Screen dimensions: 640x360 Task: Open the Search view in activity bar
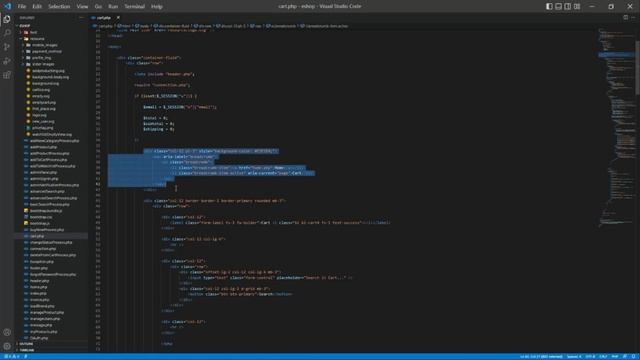(x=7, y=33)
